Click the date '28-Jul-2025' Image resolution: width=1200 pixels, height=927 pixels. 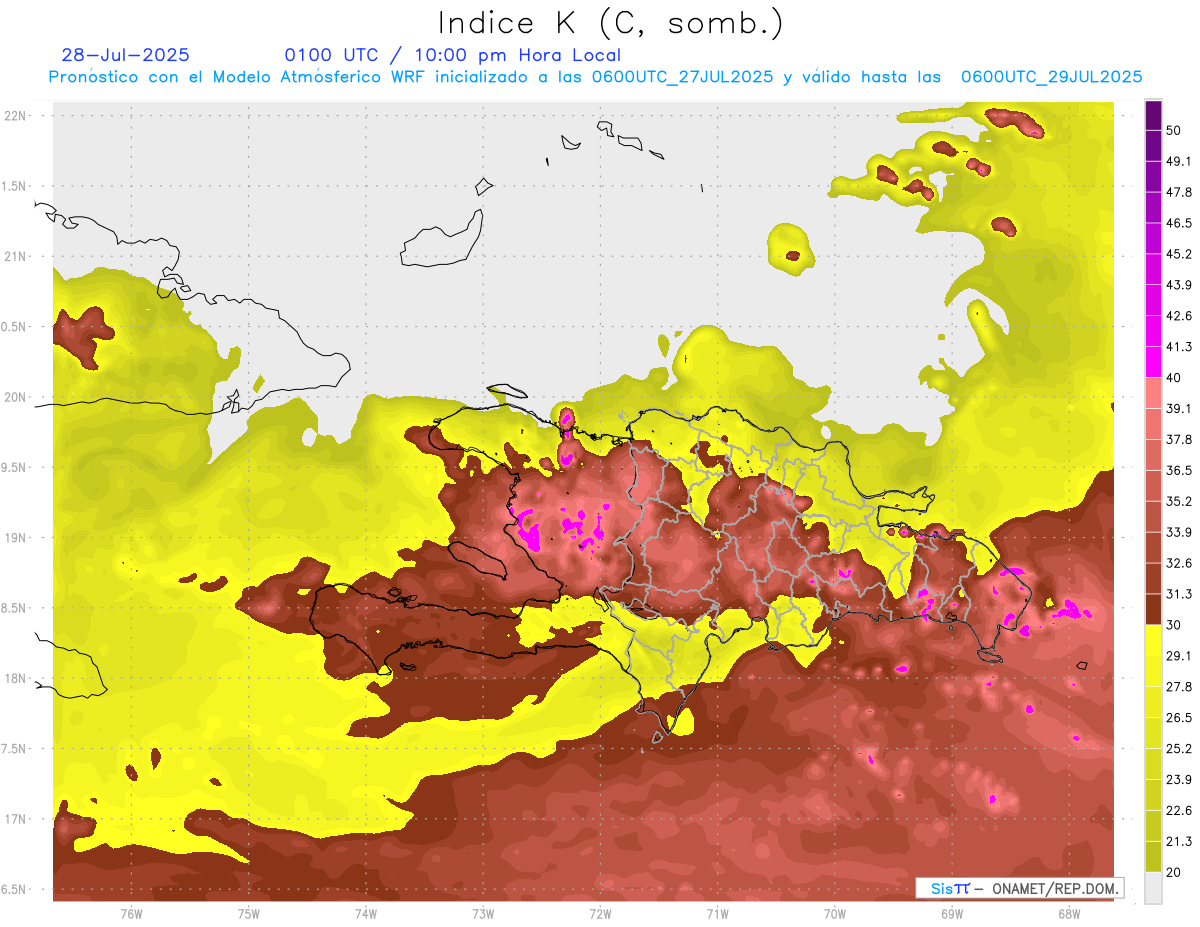point(125,55)
